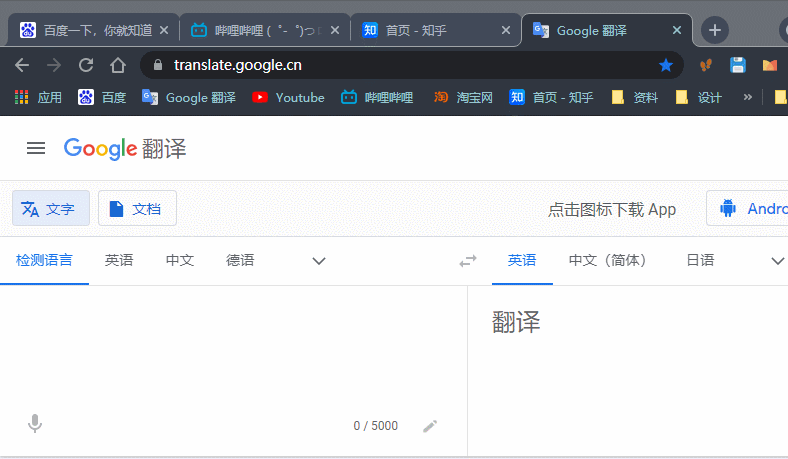Viewport: 788px width, 459px height.
Task: Open the 哔哩哔哩 bookmark
Action: pos(377,97)
